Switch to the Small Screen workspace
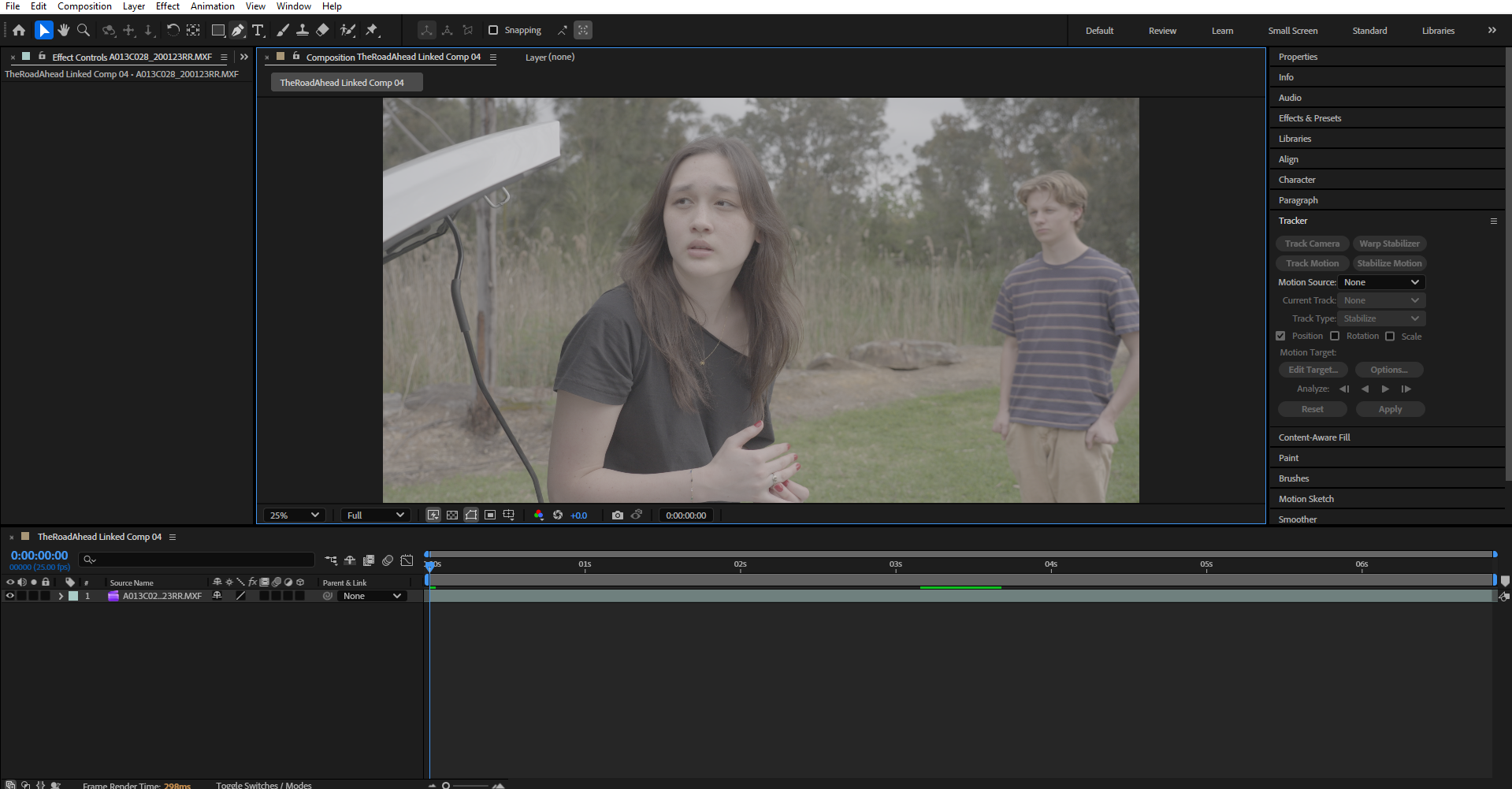1512x789 pixels. (1292, 30)
